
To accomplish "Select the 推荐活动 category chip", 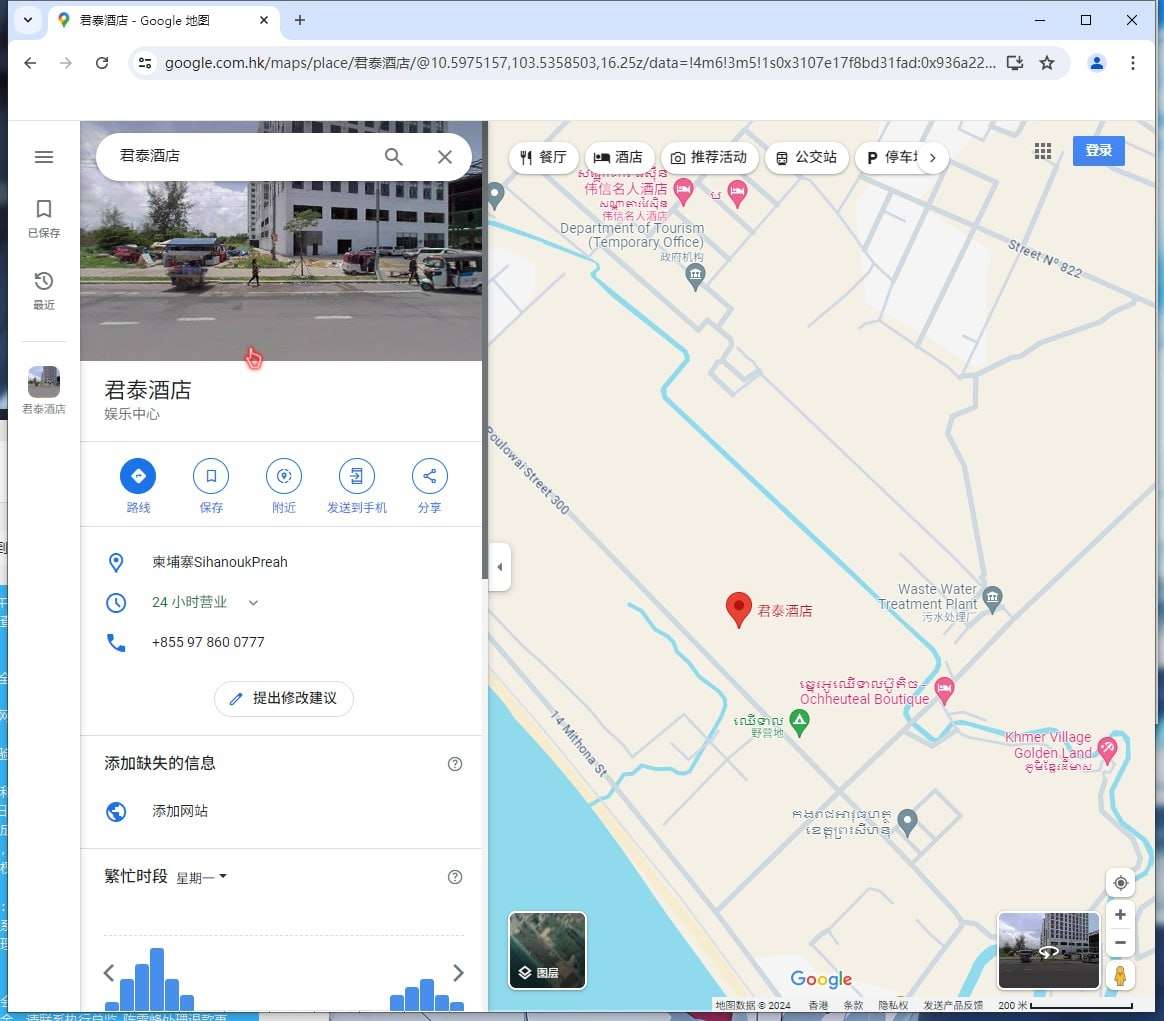I will coord(708,157).
